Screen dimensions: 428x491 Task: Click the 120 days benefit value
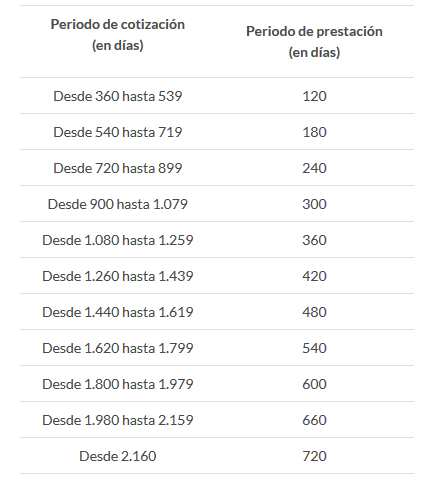pyautogui.click(x=314, y=96)
